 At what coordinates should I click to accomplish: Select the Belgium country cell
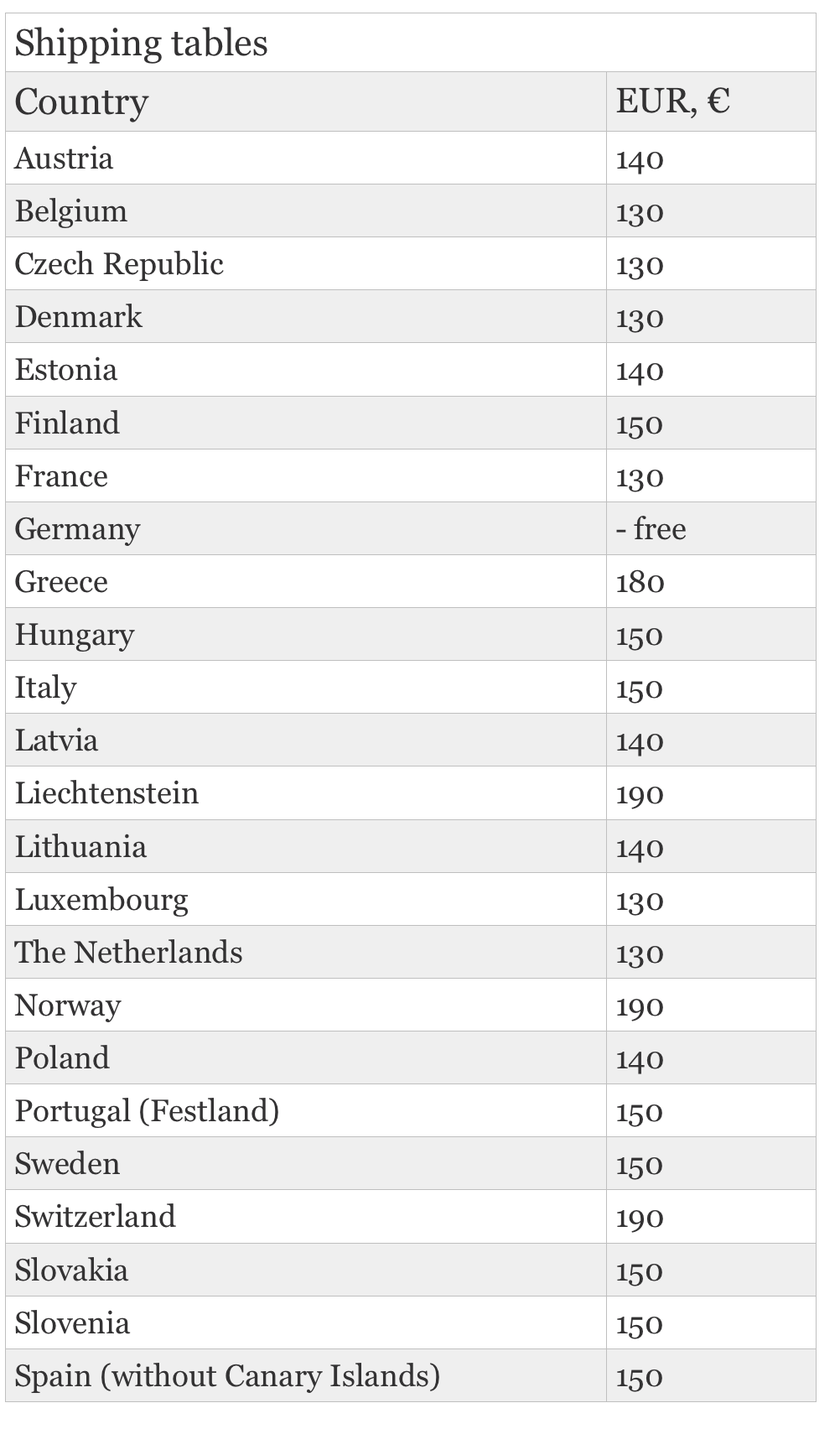tap(306, 210)
